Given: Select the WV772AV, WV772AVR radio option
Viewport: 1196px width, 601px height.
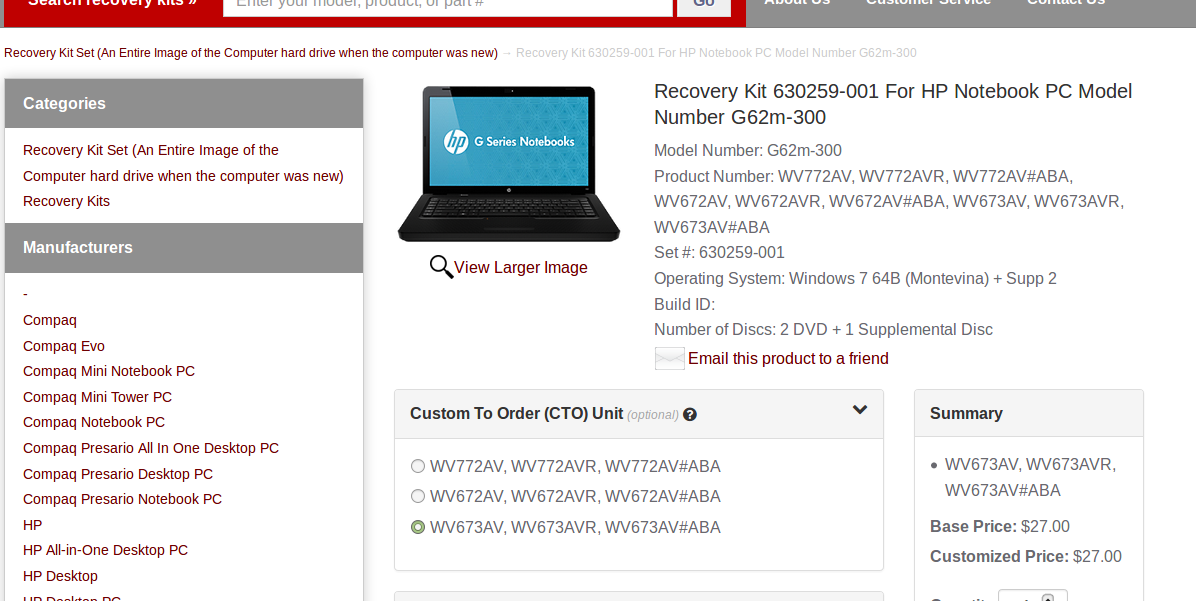Looking at the screenshot, I should tap(417, 466).
